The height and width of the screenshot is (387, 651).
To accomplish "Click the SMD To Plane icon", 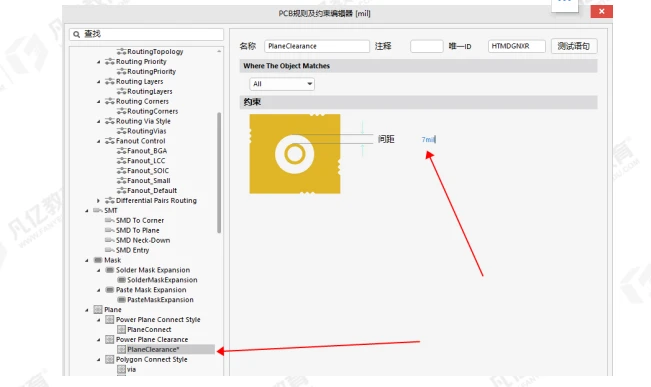I will click(x=110, y=230).
